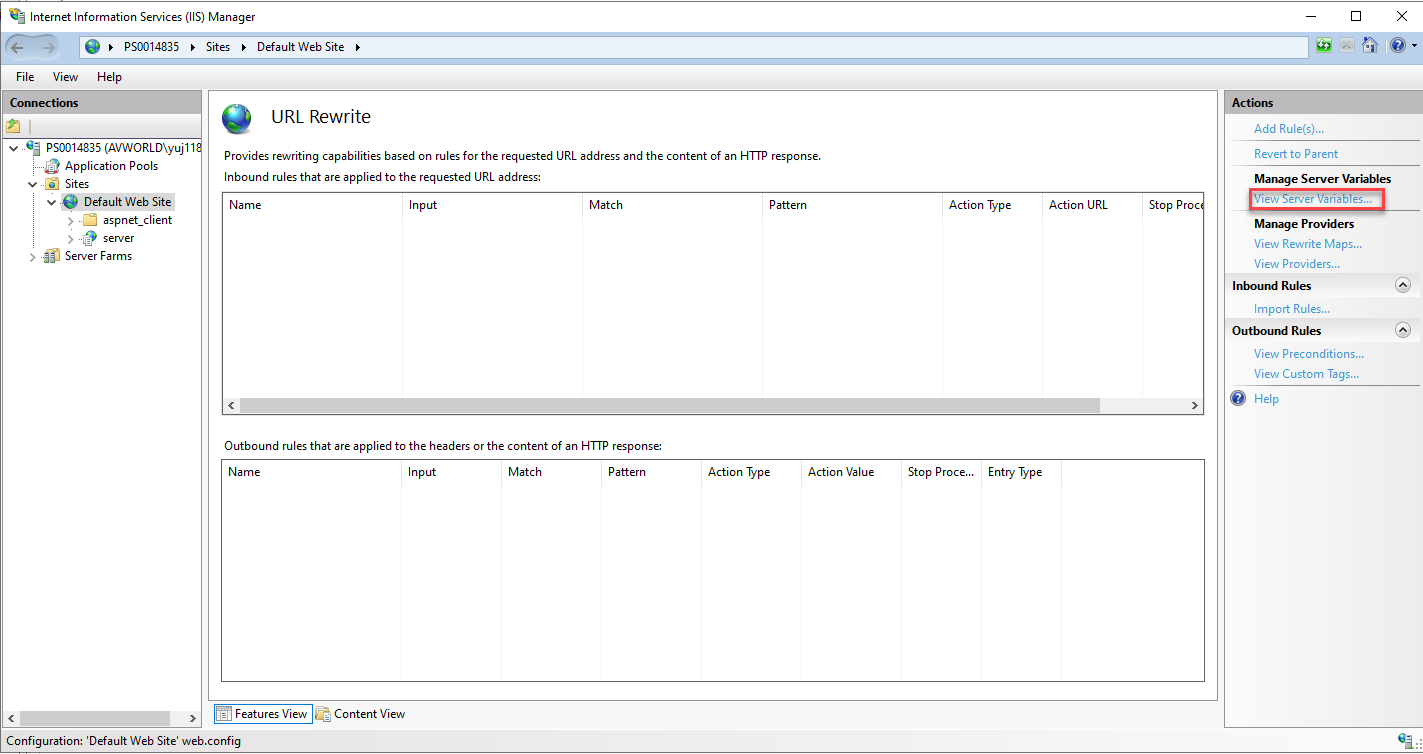The width and height of the screenshot is (1423, 754).
Task: Select Application Pools in the tree
Action: pyautogui.click(x=111, y=166)
